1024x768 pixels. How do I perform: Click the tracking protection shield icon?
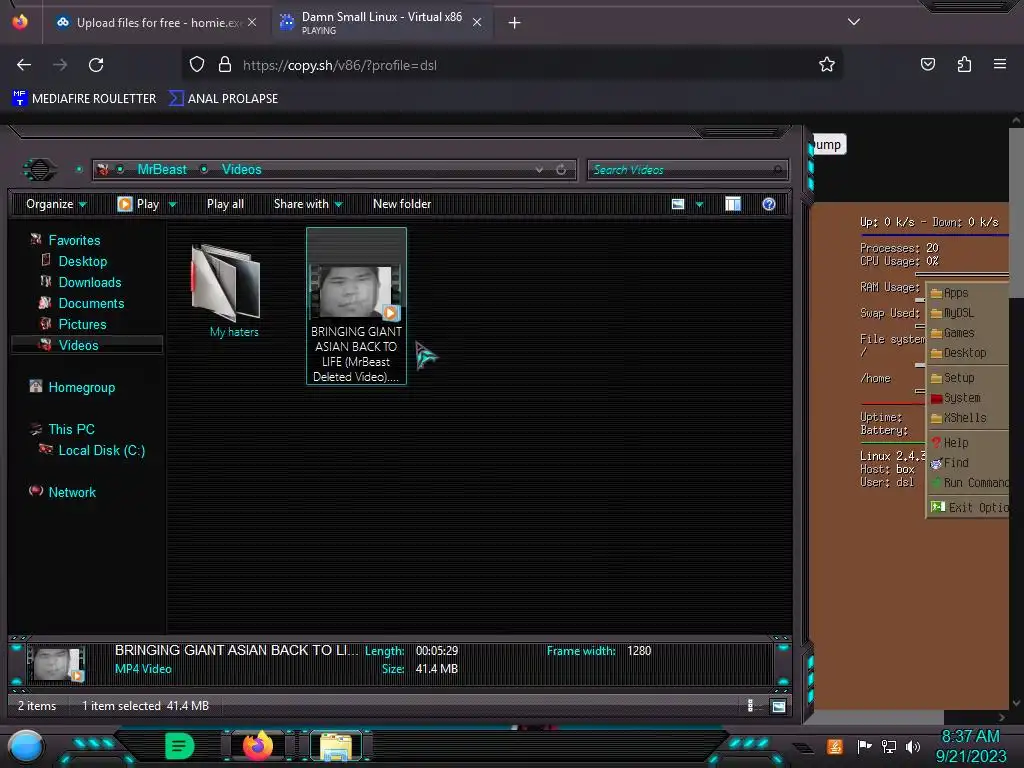pos(197,64)
